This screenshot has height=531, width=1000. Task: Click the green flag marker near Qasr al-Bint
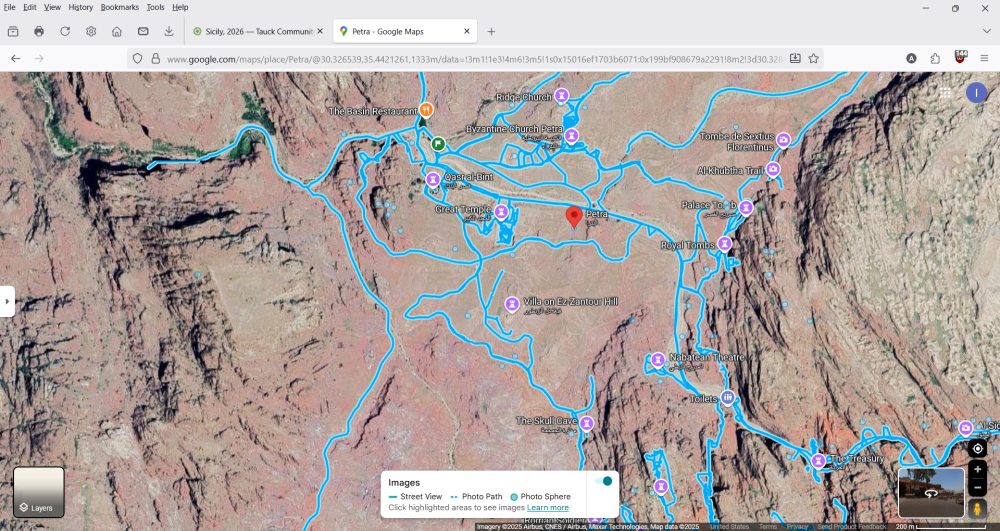coord(438,143)
